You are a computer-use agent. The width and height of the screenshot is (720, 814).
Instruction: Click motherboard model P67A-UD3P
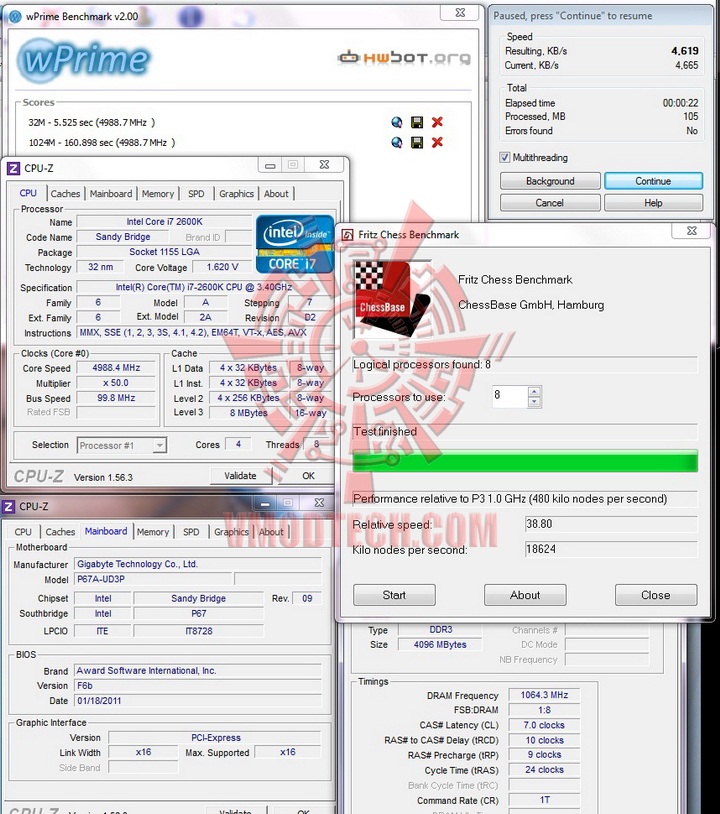click(x=153, y=579)
